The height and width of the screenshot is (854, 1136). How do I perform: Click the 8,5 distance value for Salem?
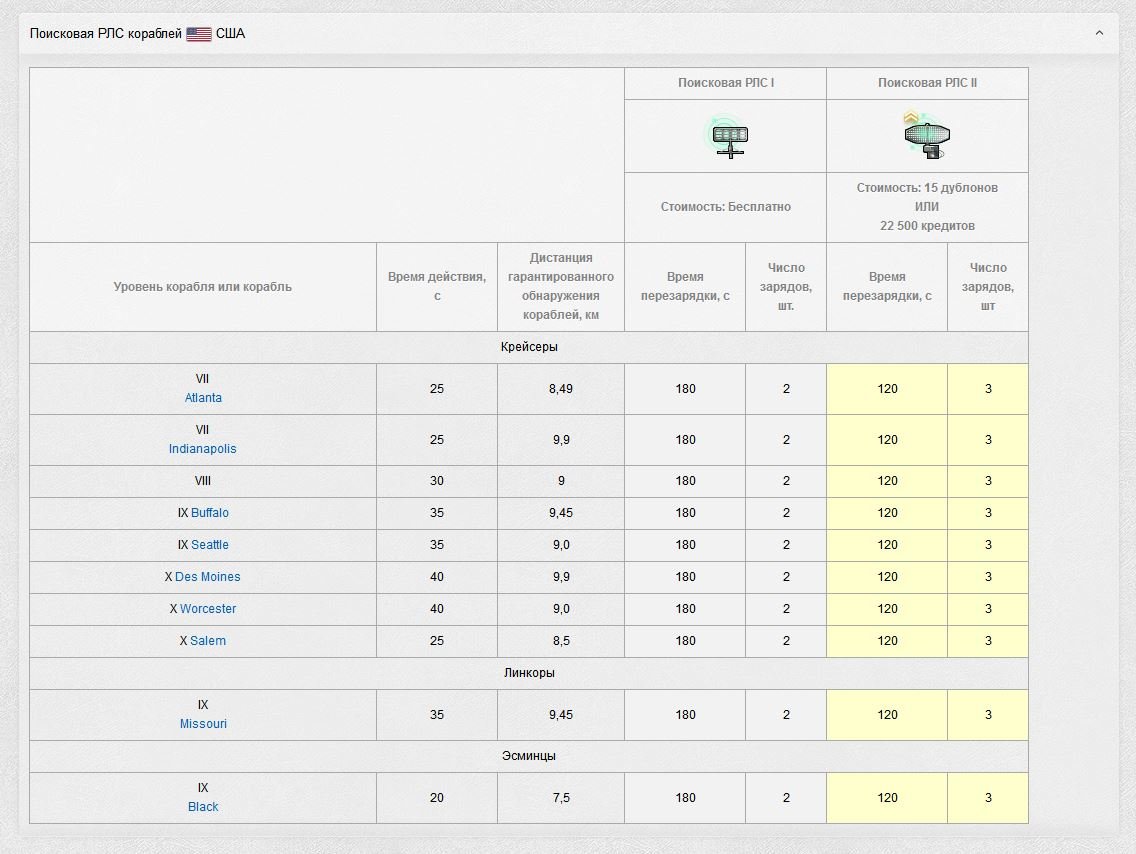(x=561, y=641)
